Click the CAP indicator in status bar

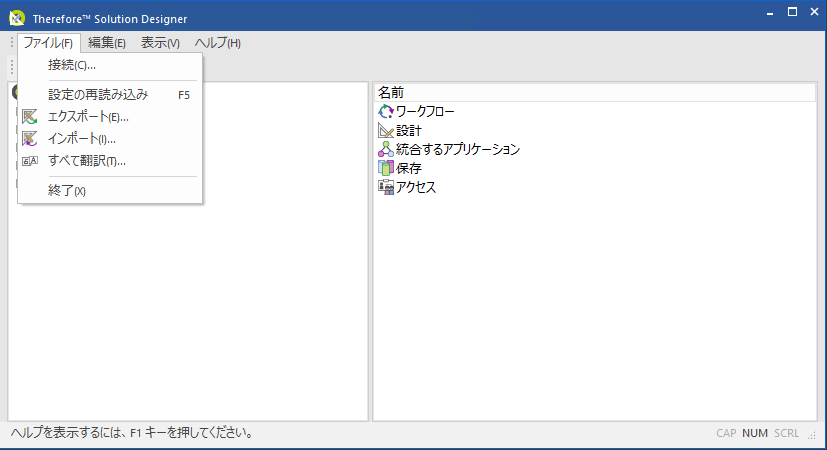[x=726, y=433]
